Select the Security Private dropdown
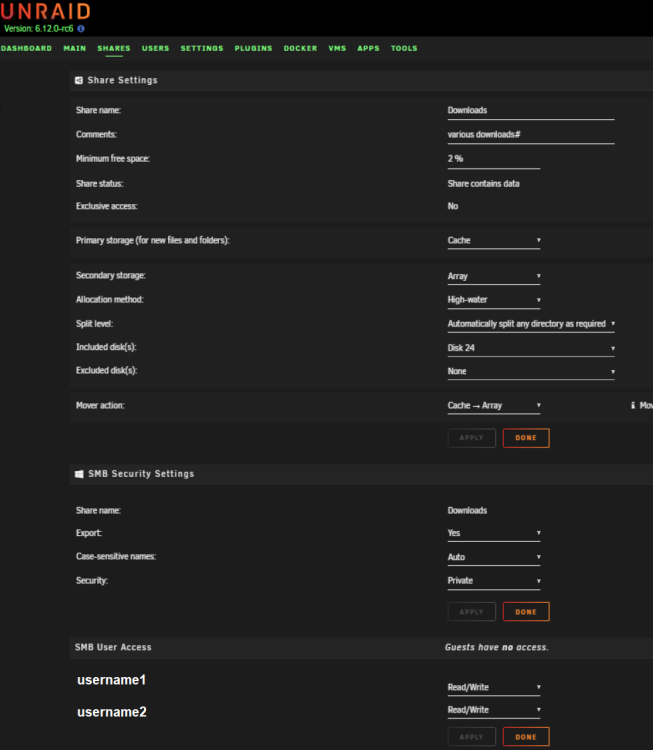 [x=494, y=581]
